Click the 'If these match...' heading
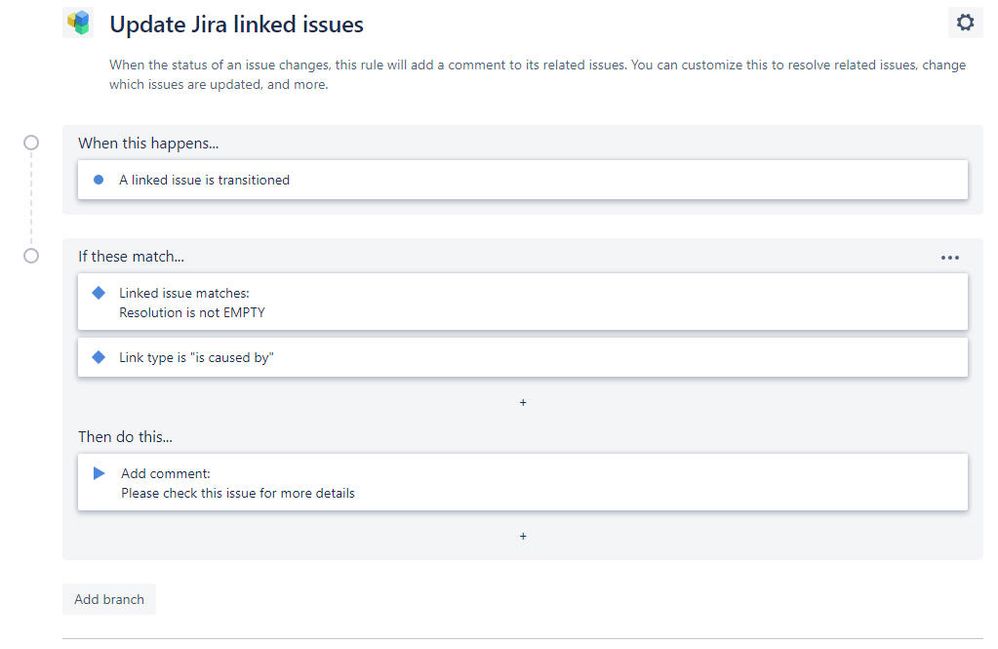The image size is (998, 649). click(x=131, y=256)
